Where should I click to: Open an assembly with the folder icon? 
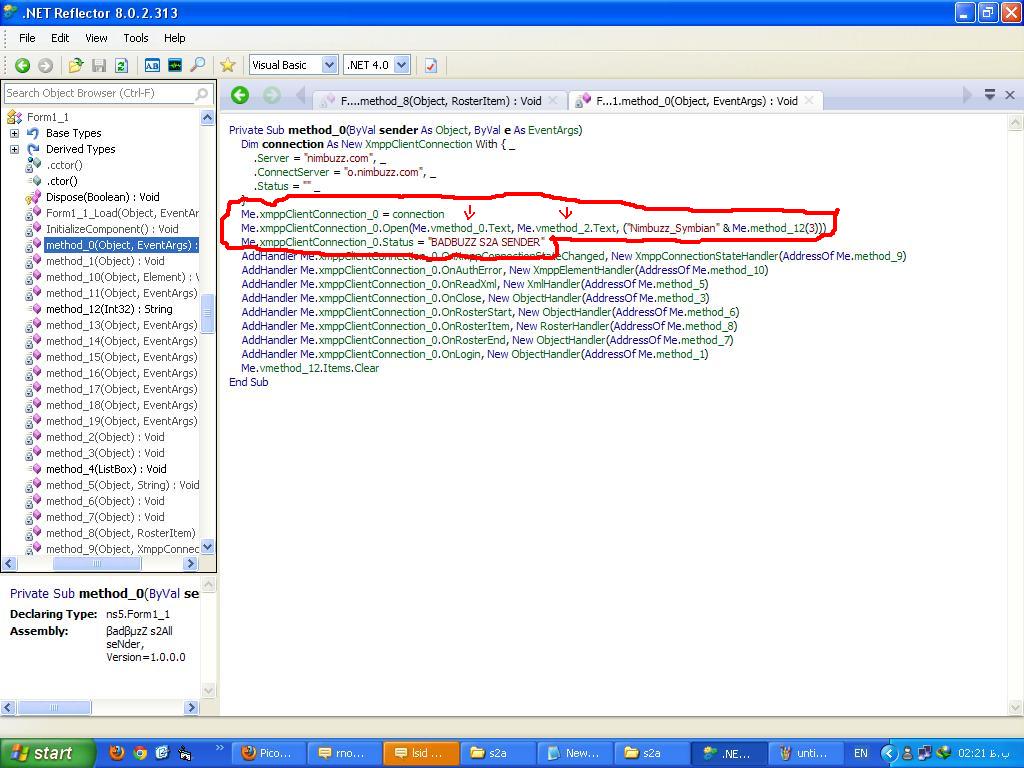[x=76, y=65]
